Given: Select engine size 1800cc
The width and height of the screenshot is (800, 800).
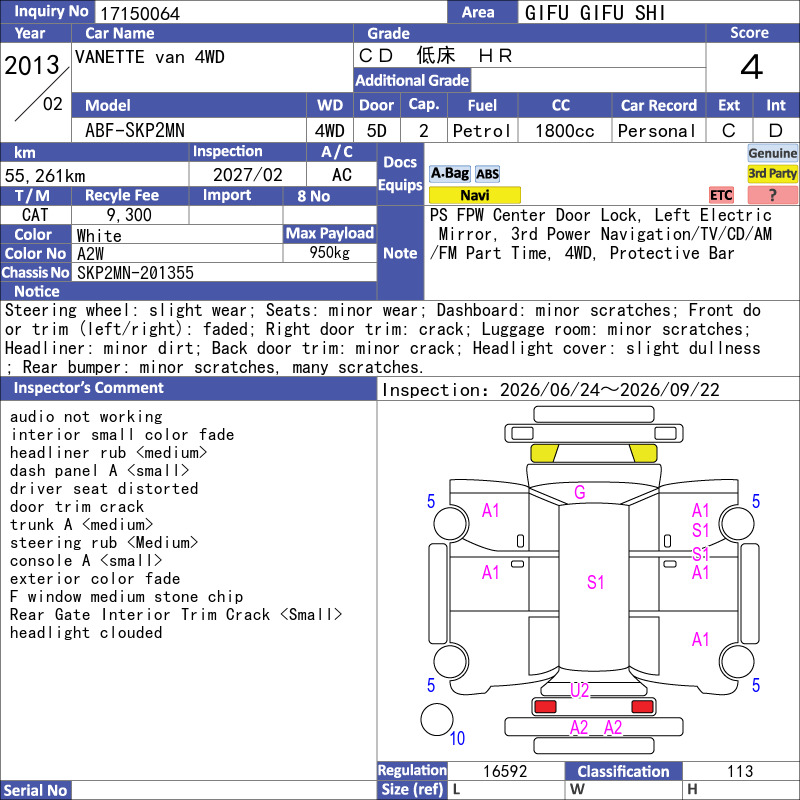Looking at the screenshot, I should [564, 131].
